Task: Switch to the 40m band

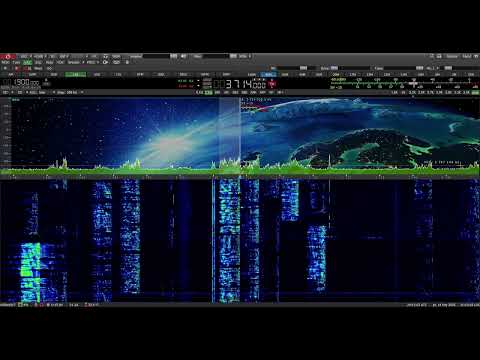Action: [302, 74]
